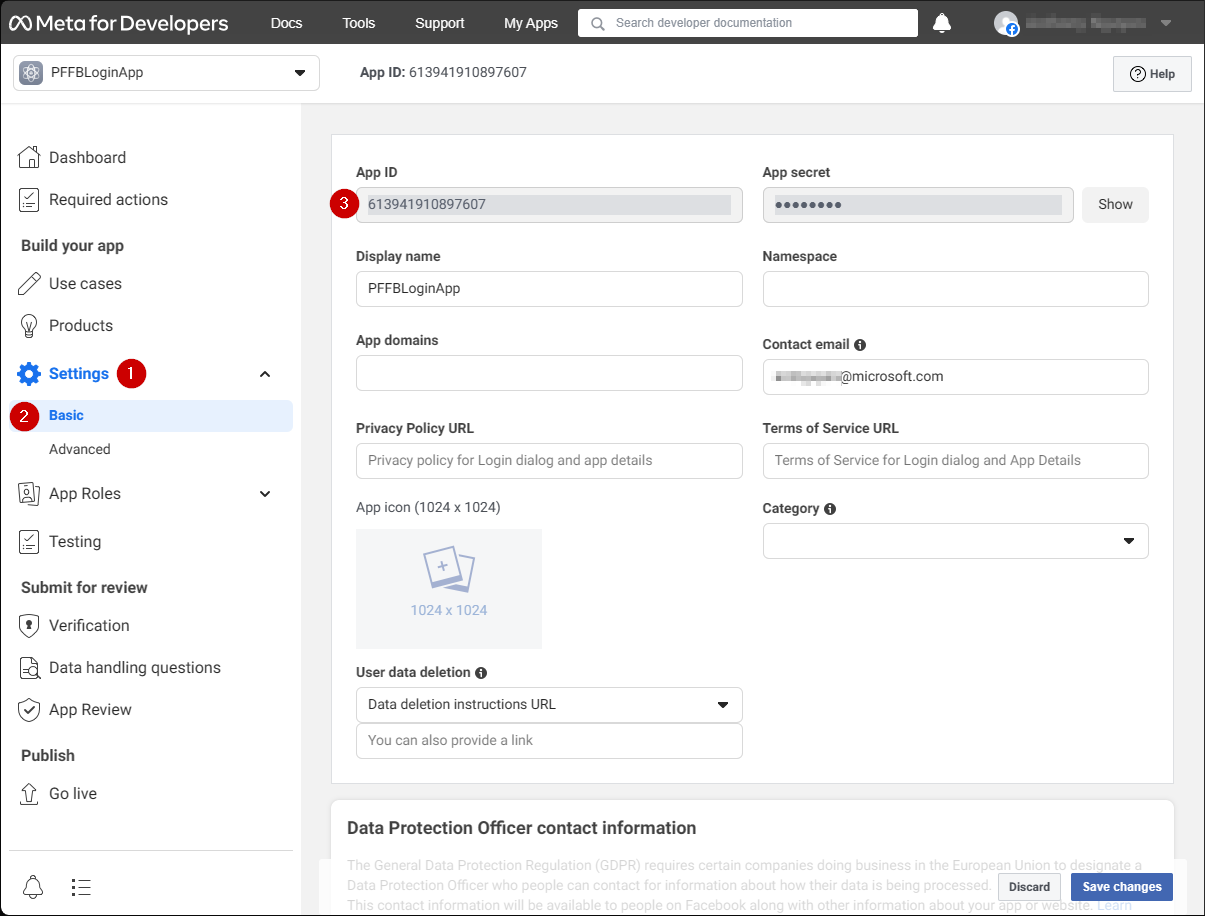Click the Meta for Developers logo
This screenshot has height=916, width=1205.
[119, 22]
